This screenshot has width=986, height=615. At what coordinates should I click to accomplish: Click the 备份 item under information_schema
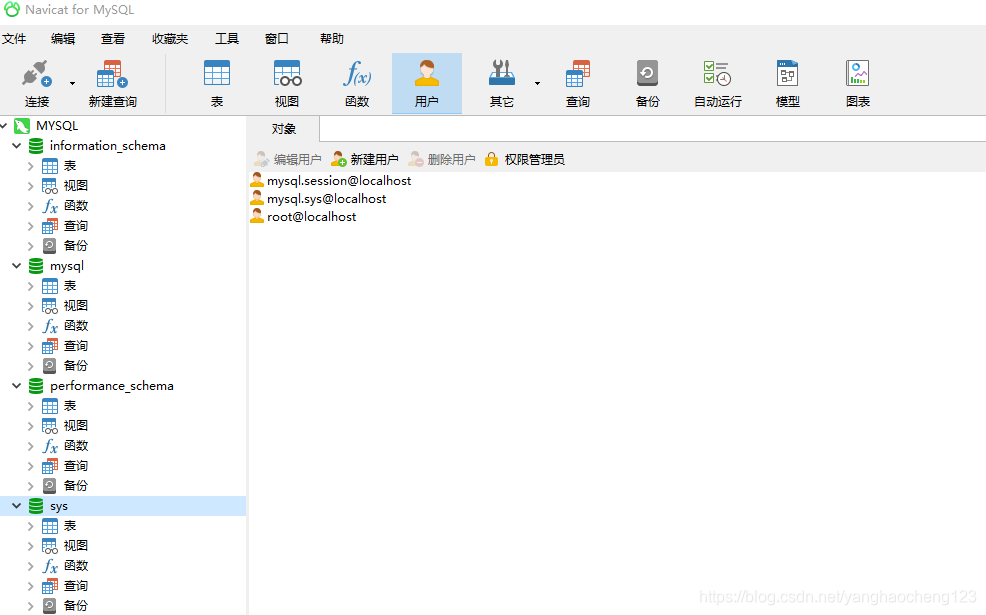pyautogui.click(x=76, y=246)
